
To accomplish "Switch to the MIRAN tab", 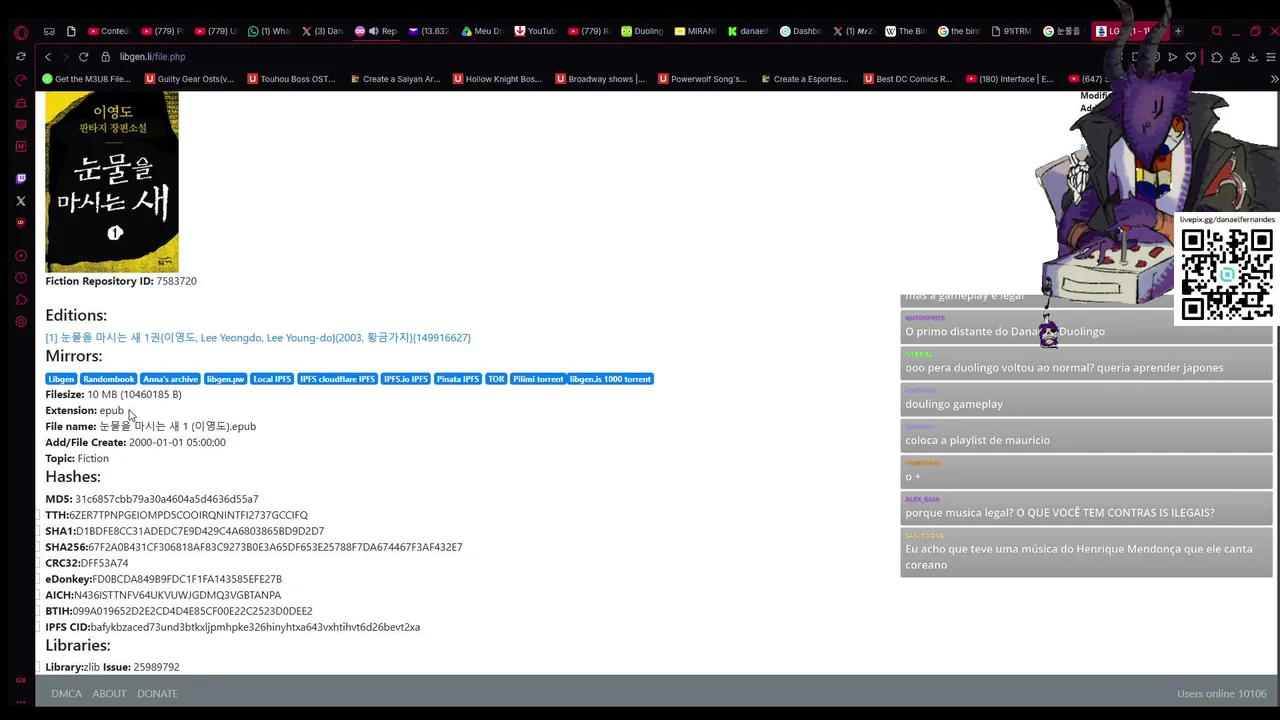I will point(695,31).
